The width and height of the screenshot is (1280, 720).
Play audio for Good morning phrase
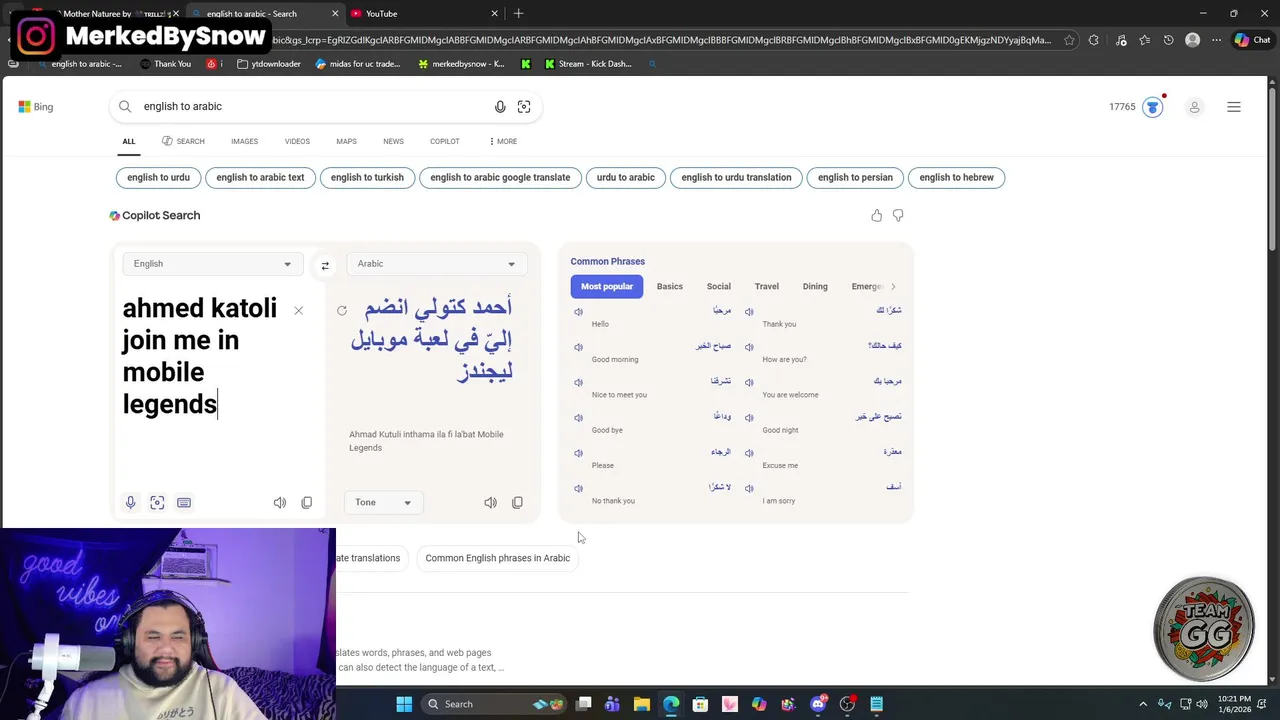(578, 347)
